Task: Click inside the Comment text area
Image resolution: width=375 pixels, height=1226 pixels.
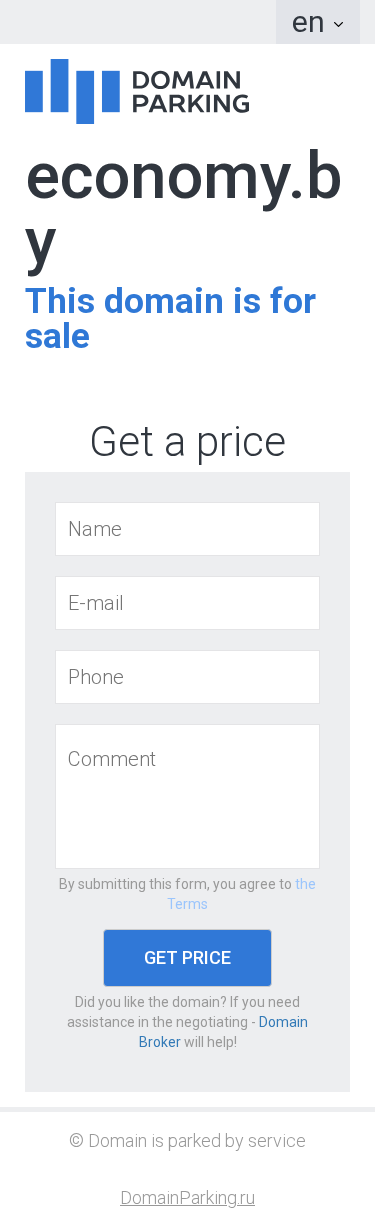Action: pos(187,796)
